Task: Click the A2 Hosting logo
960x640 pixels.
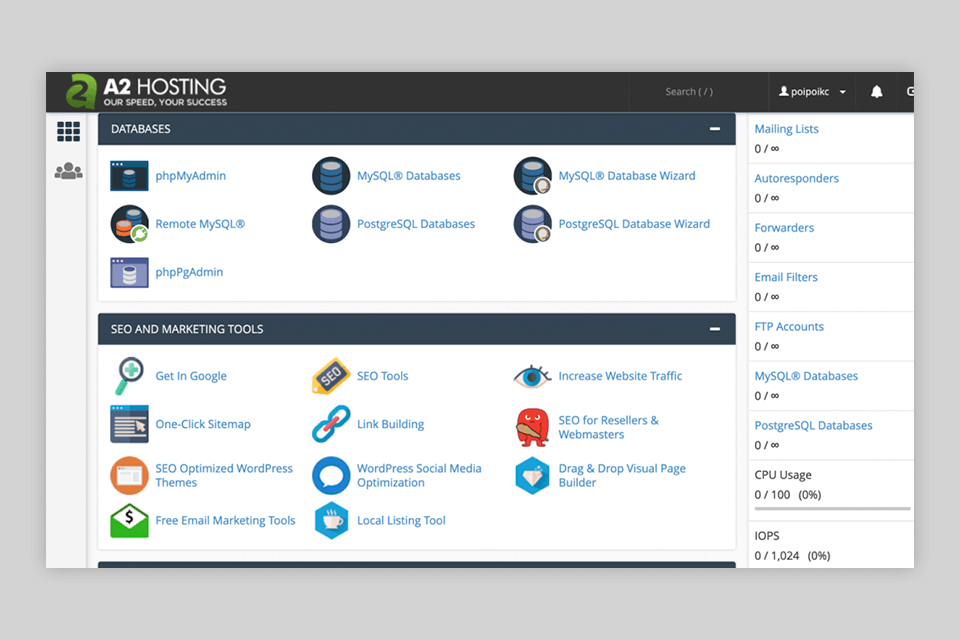Action: 146,92
